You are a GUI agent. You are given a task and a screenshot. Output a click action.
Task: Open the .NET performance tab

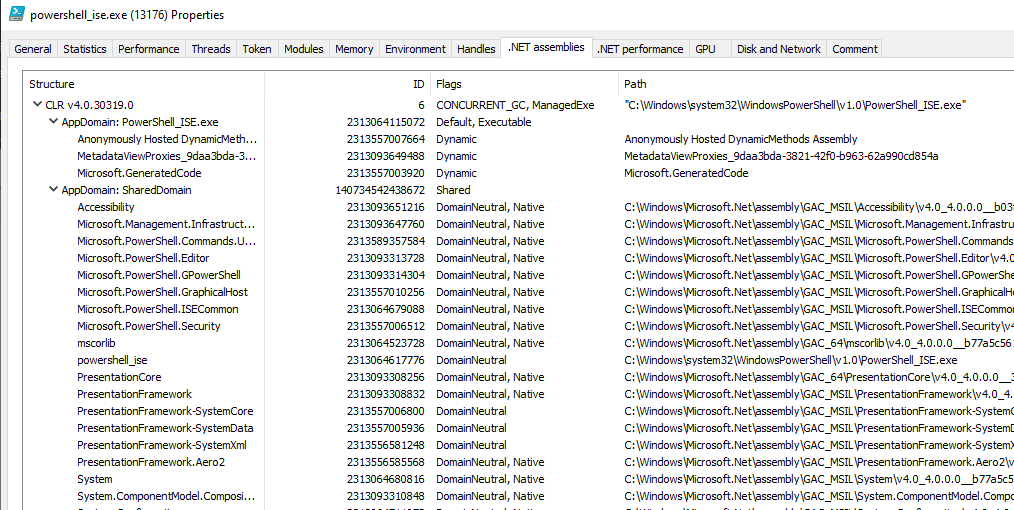coord(640,49)
